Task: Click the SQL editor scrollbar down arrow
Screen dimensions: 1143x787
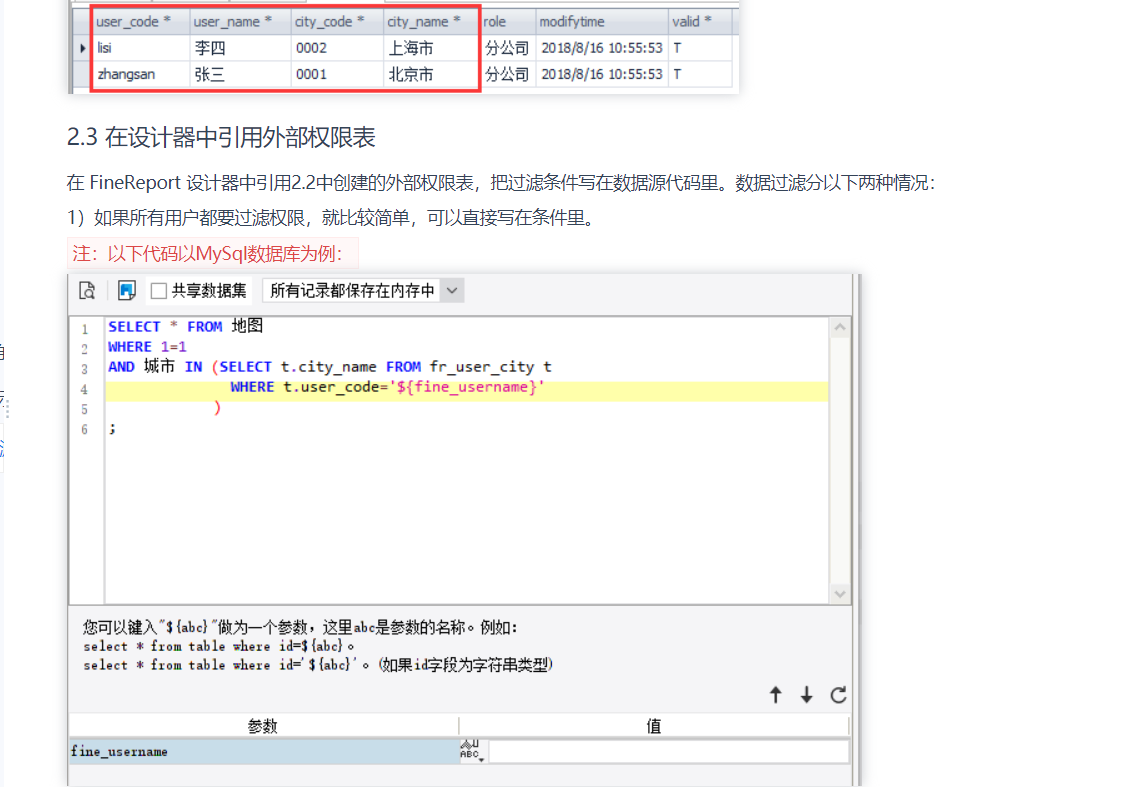Action: click(x=840, y=594)
